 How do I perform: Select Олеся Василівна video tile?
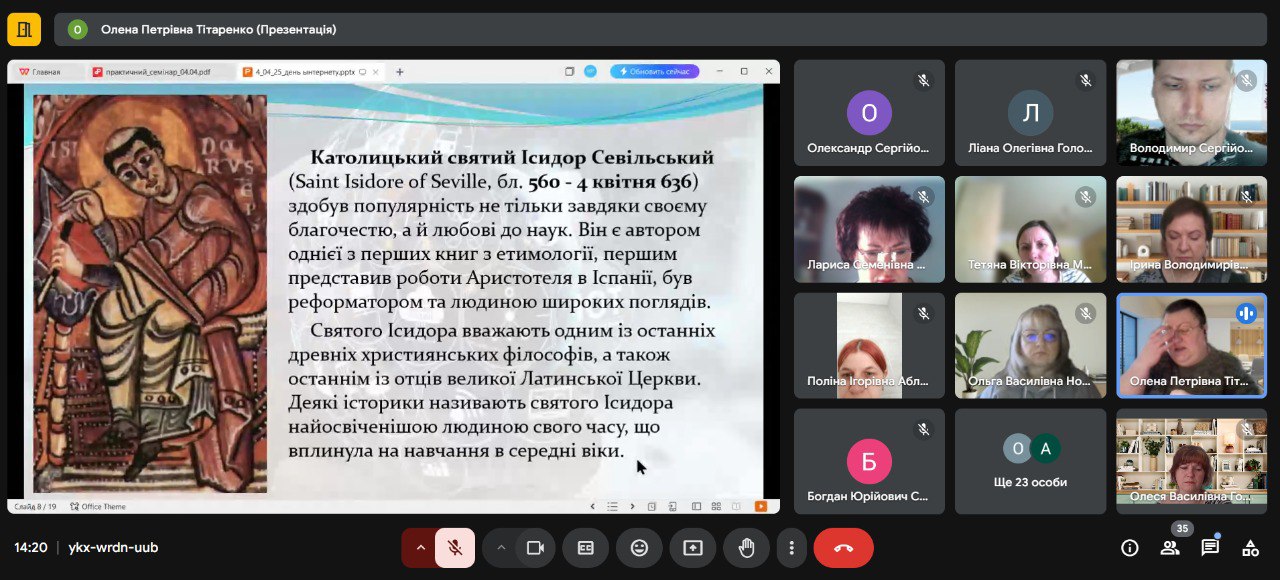(1191, 461)
